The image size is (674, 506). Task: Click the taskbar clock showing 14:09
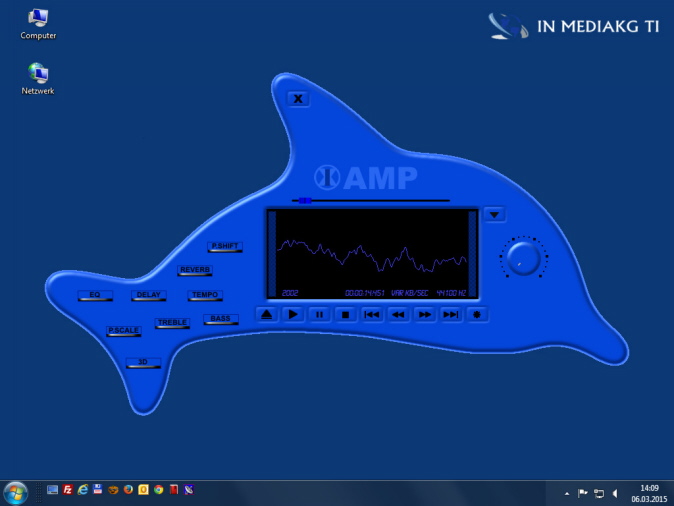click(649, 494)
